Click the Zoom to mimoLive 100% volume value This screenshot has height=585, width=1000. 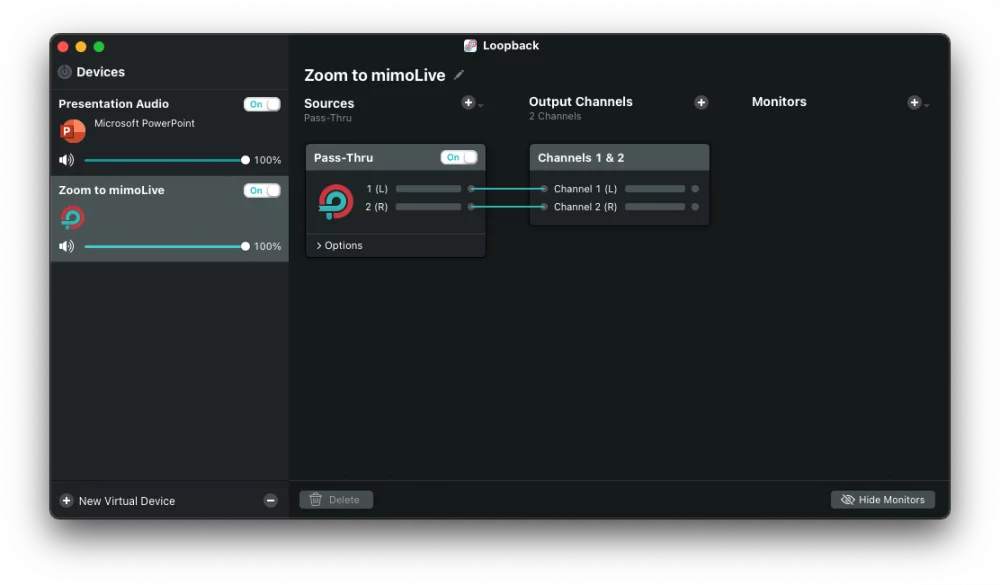click(x=267, y=246)
